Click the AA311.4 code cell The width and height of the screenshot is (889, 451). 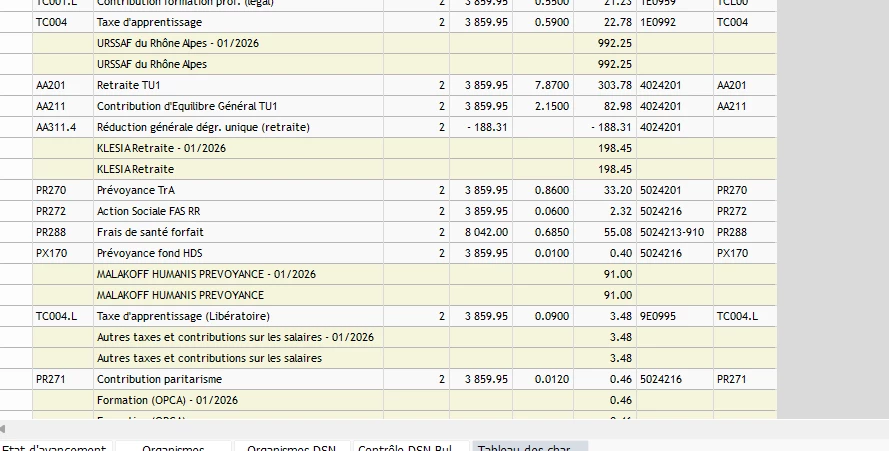63,127
